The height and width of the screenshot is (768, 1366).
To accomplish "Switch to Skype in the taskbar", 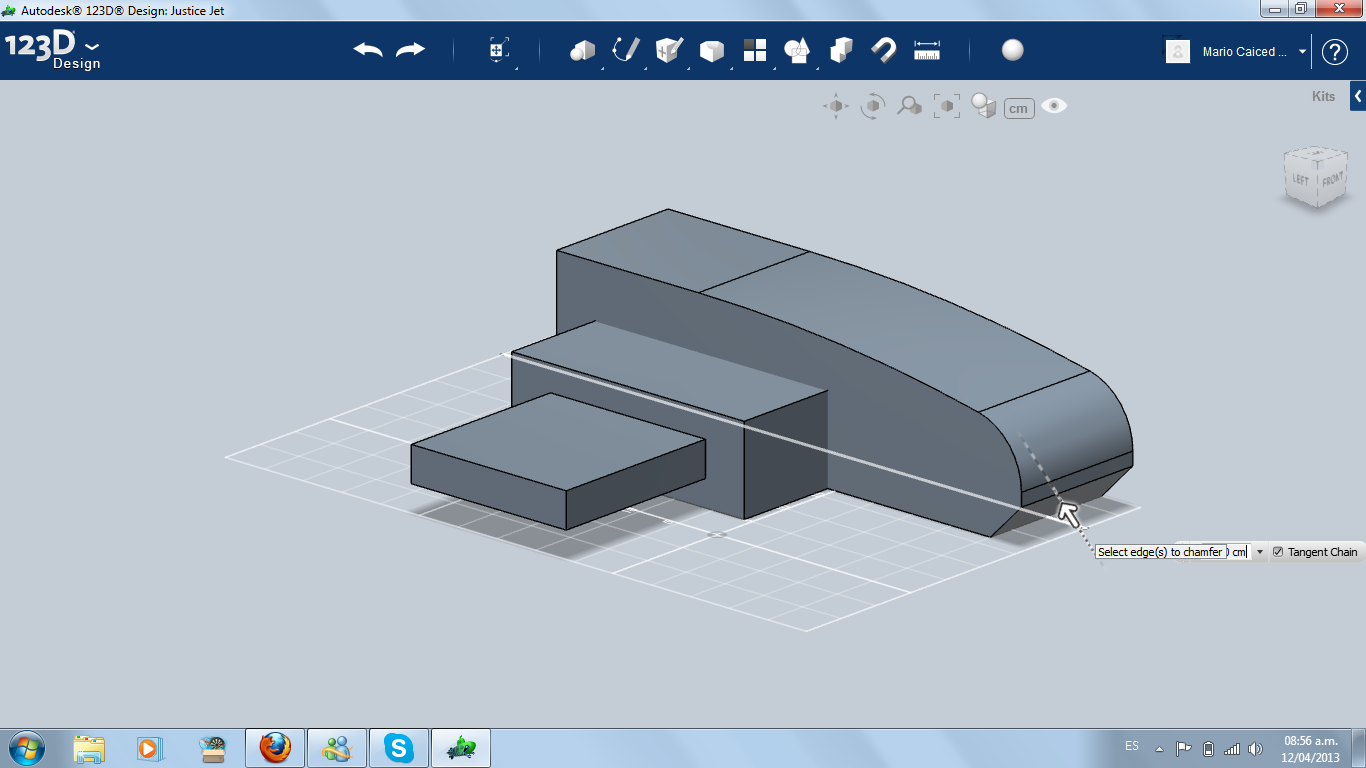I will [399, 748].
